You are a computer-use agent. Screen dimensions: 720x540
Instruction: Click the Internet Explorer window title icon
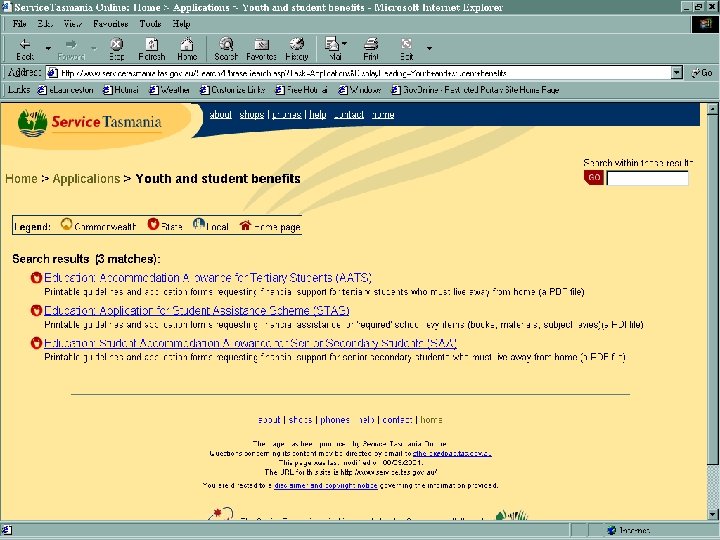(6, 6)
